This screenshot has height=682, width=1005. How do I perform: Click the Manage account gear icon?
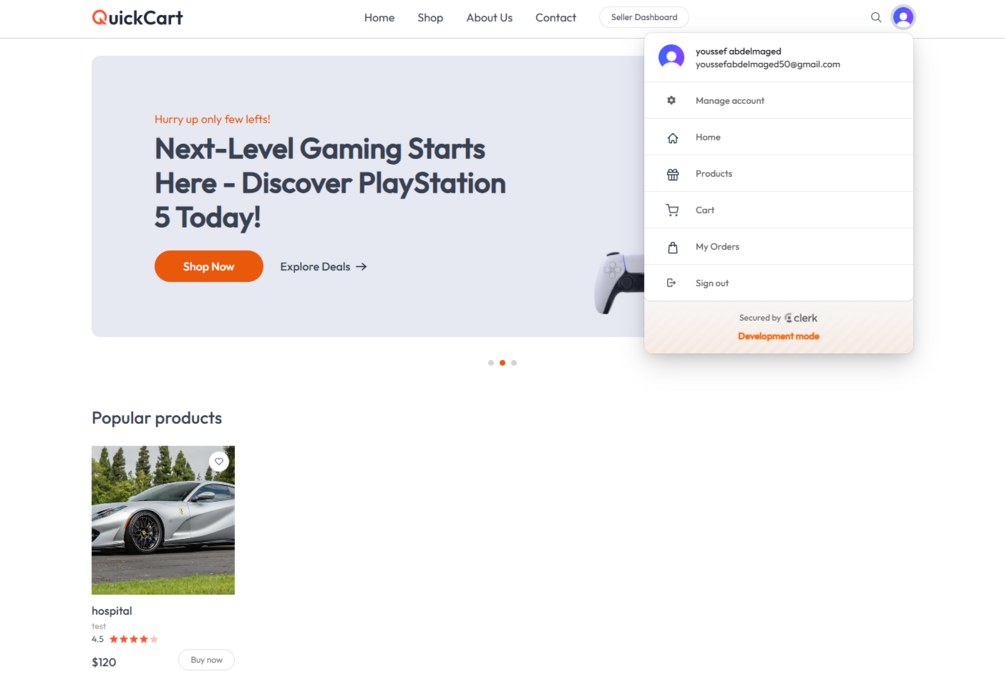(671, 101)
